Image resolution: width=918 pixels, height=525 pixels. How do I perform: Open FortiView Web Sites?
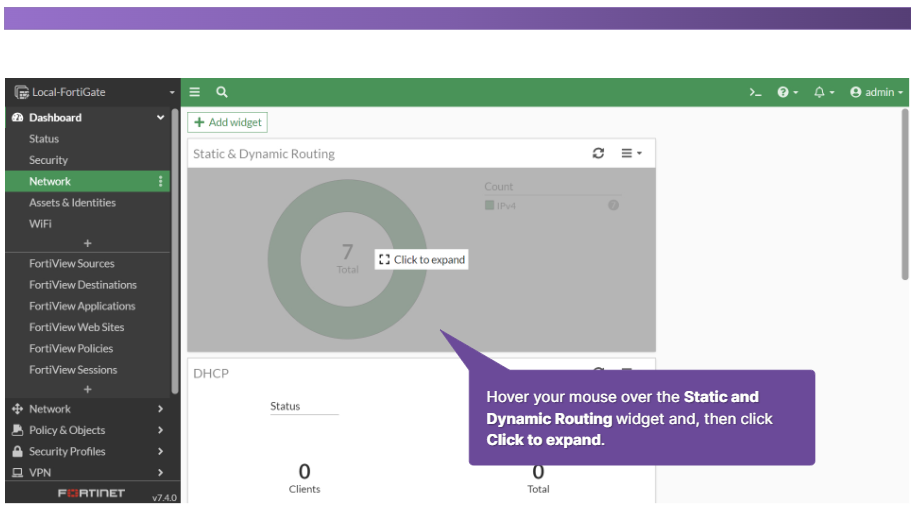(77, 327)
